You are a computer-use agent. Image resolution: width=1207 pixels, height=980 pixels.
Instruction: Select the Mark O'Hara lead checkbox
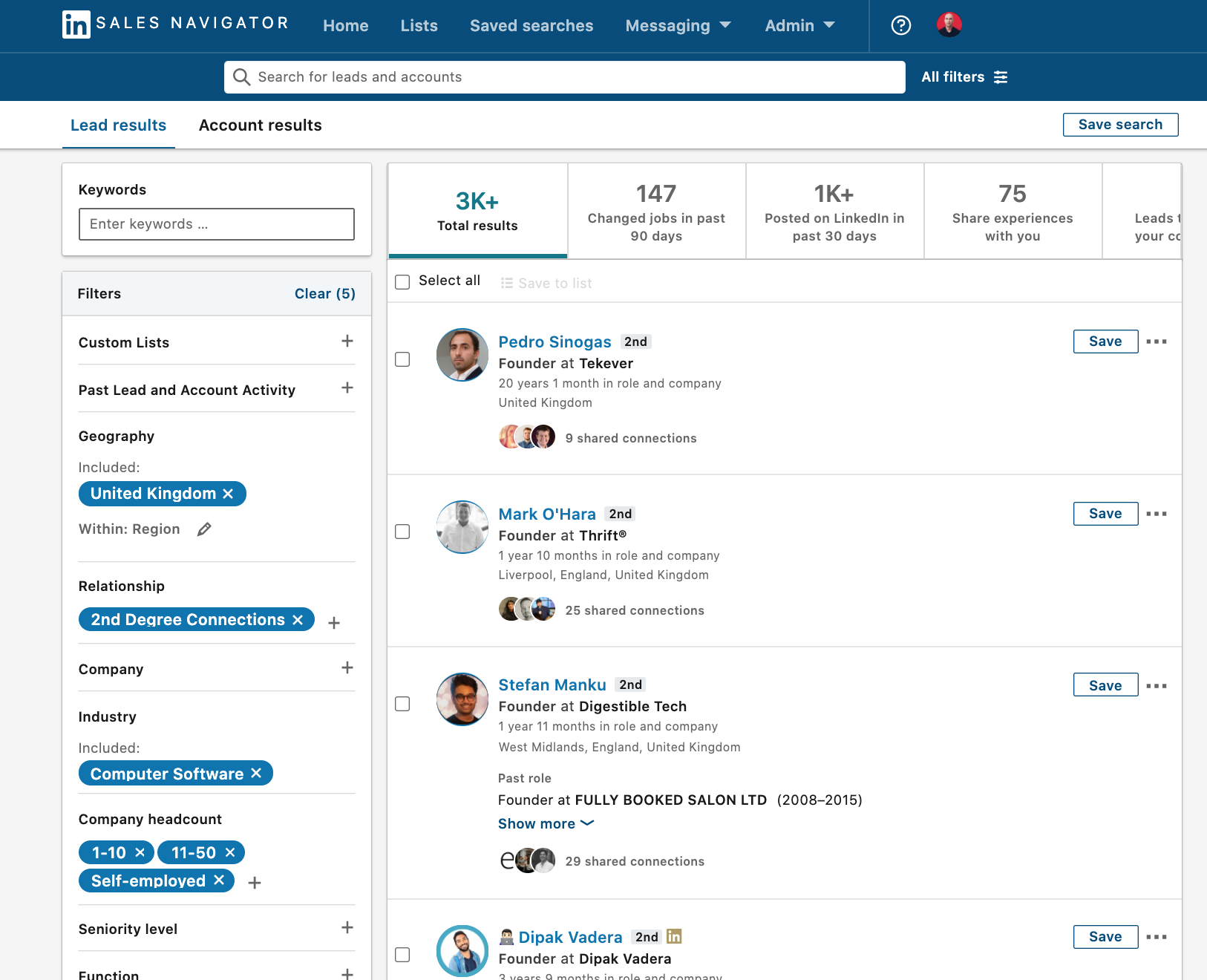coord(402,532)
